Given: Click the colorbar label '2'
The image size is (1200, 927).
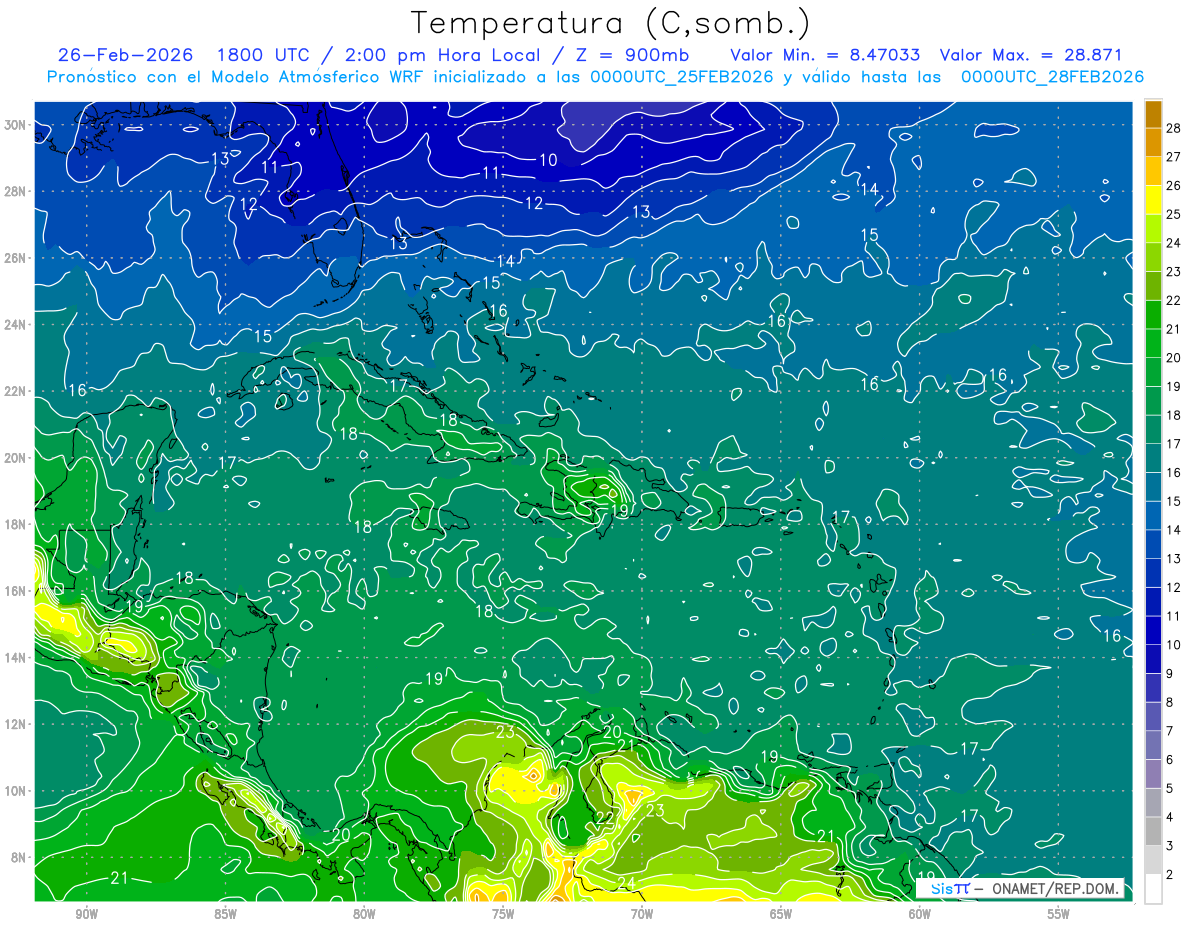Looking at the screenshot, I should coord(1170,875).
